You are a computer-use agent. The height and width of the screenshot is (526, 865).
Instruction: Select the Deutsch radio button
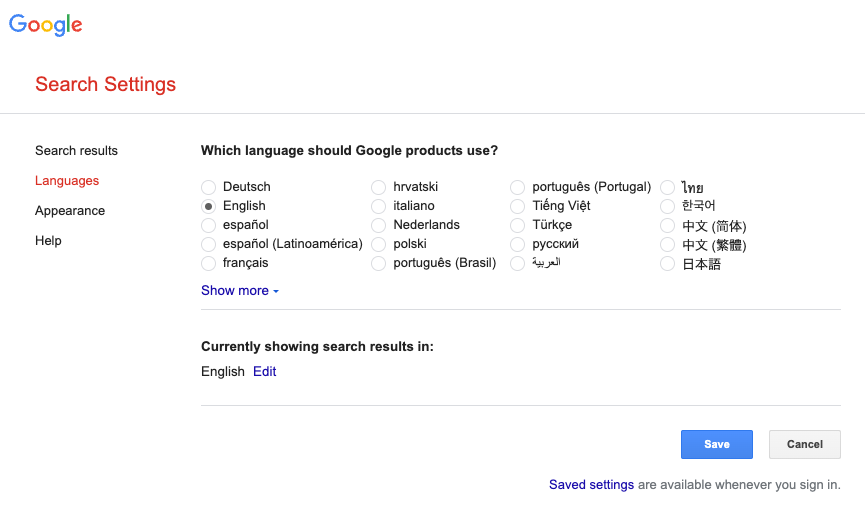(209, 188)
